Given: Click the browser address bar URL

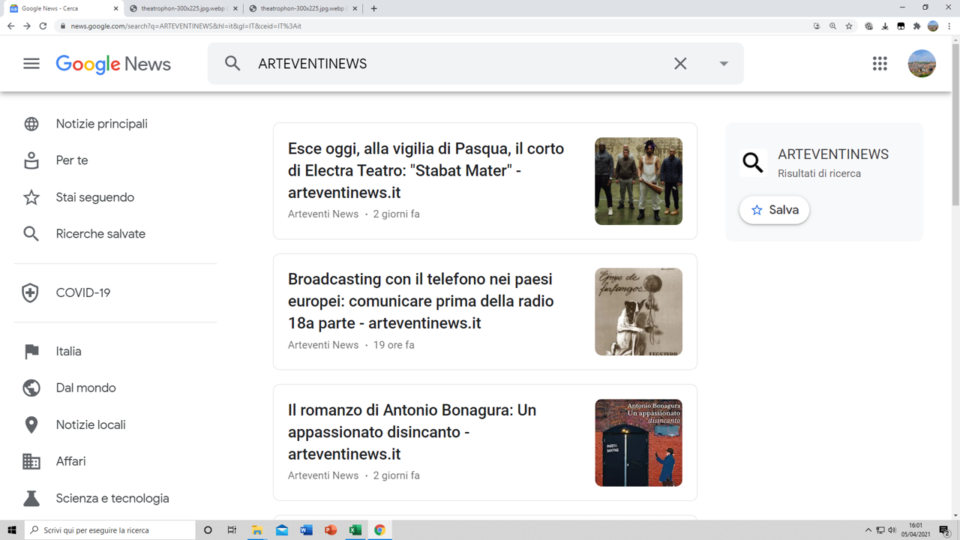Looking at the screenshot, I should tap(186, 26).
